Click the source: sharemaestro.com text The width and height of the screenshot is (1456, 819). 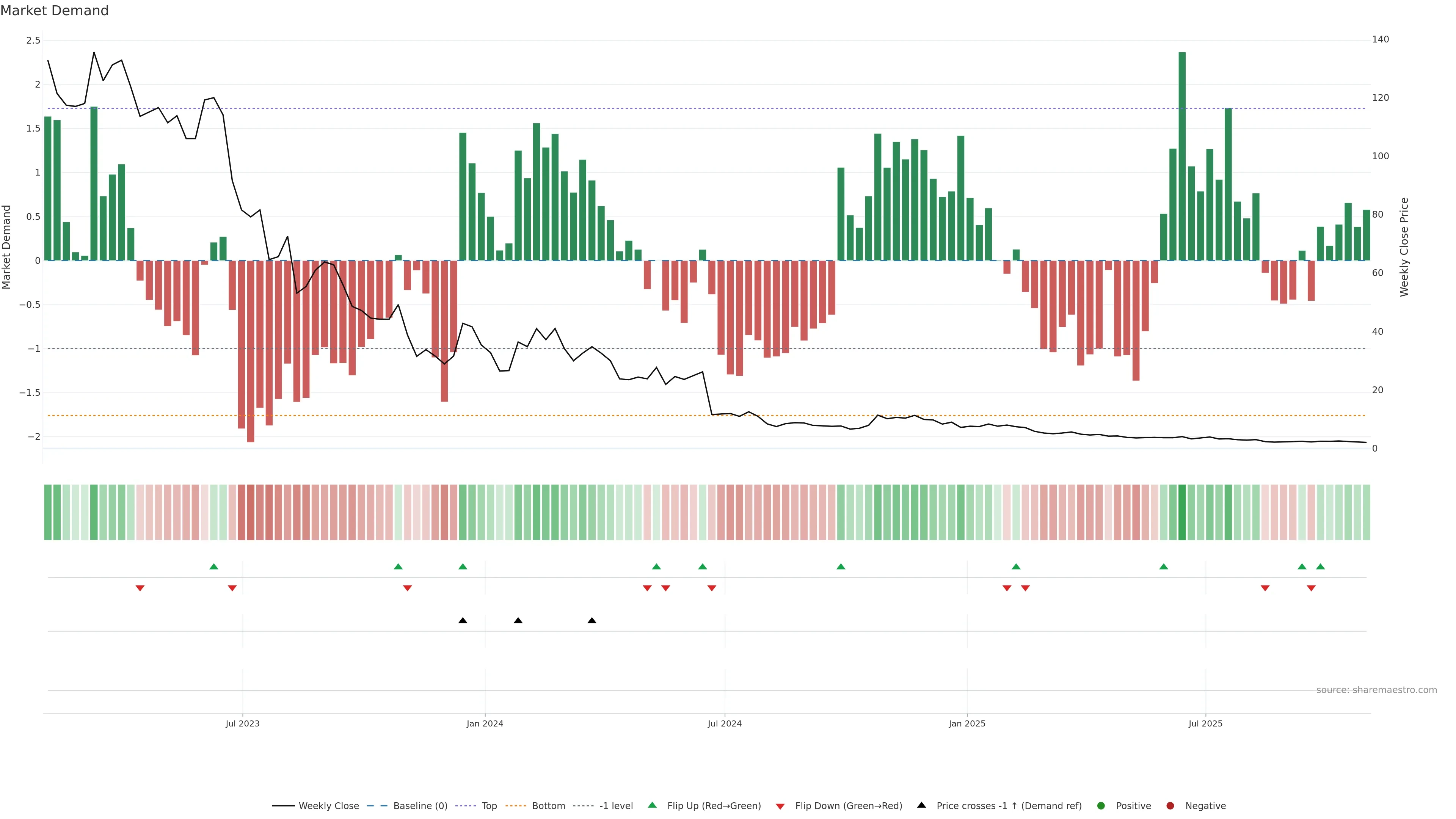coord(1376,690)
